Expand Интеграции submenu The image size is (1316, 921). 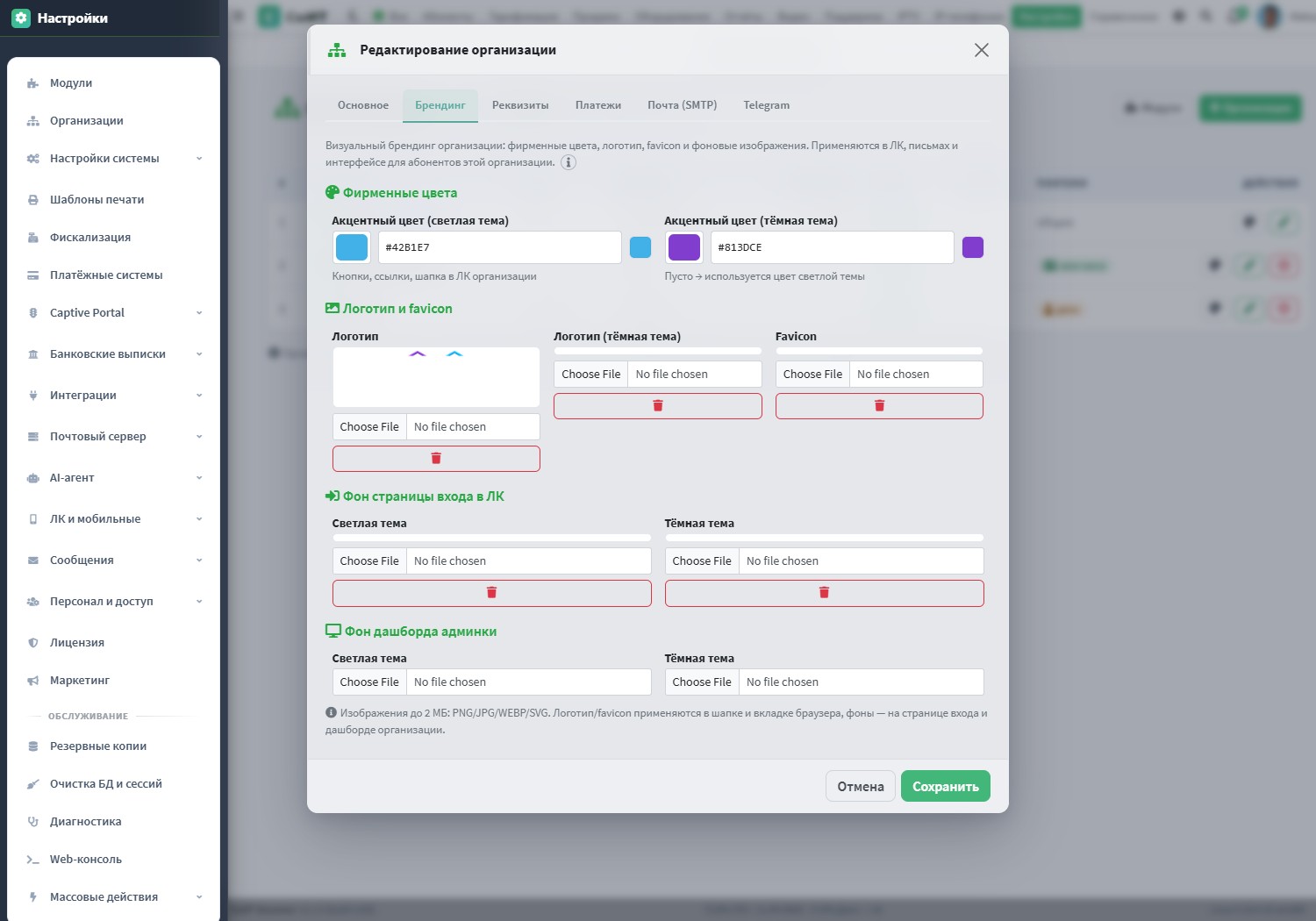point(113,396)
